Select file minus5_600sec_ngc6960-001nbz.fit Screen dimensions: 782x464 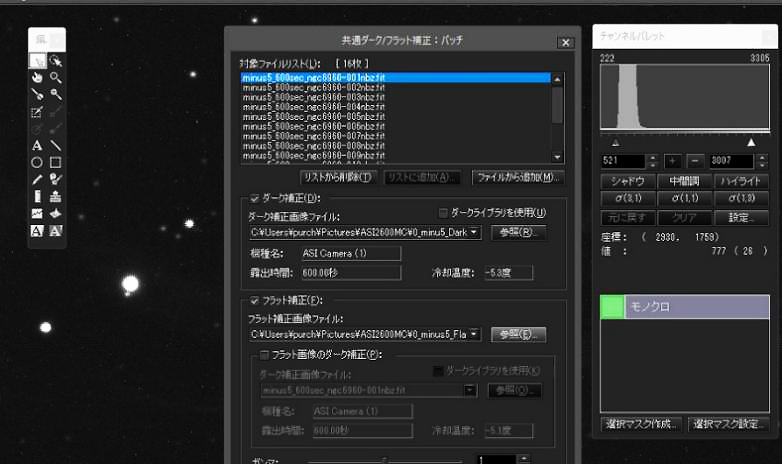coord(395,78)
